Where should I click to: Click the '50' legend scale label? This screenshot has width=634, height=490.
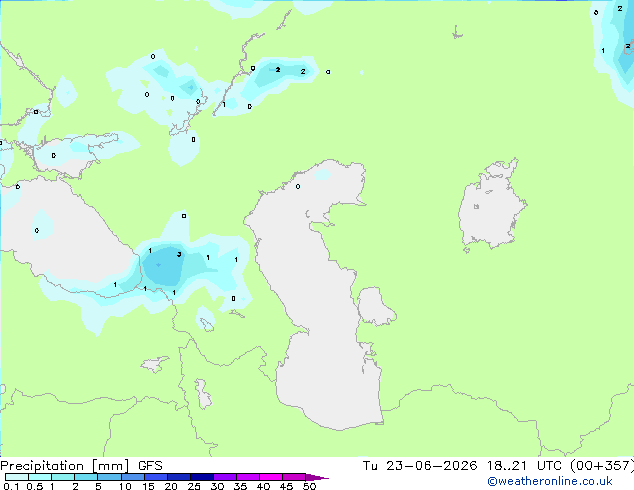pos(309,486)
